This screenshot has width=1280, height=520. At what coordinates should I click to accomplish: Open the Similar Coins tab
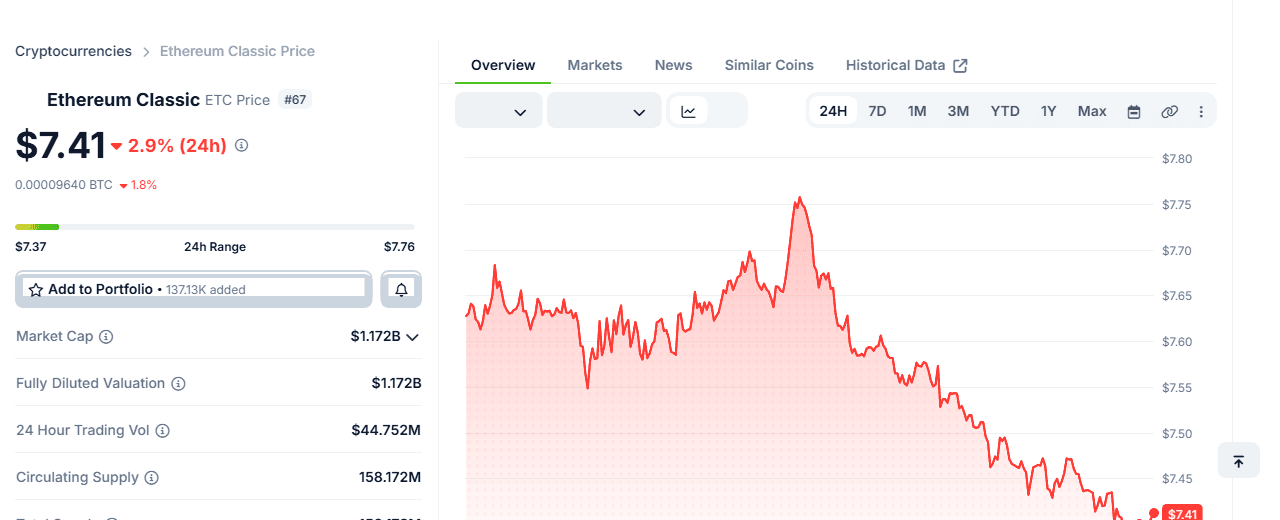coord(769,65)
